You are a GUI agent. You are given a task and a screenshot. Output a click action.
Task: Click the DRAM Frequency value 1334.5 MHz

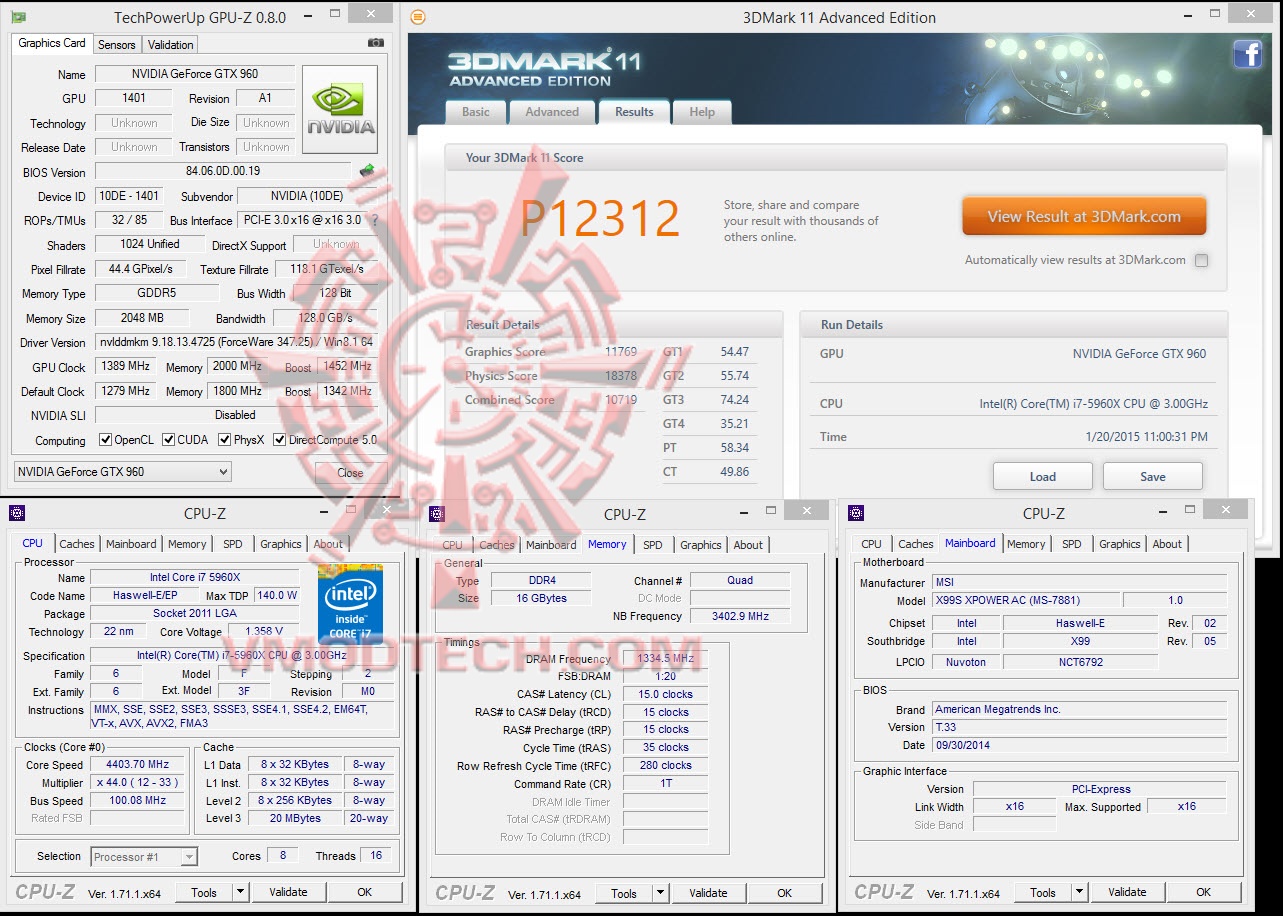click(665, 659)
